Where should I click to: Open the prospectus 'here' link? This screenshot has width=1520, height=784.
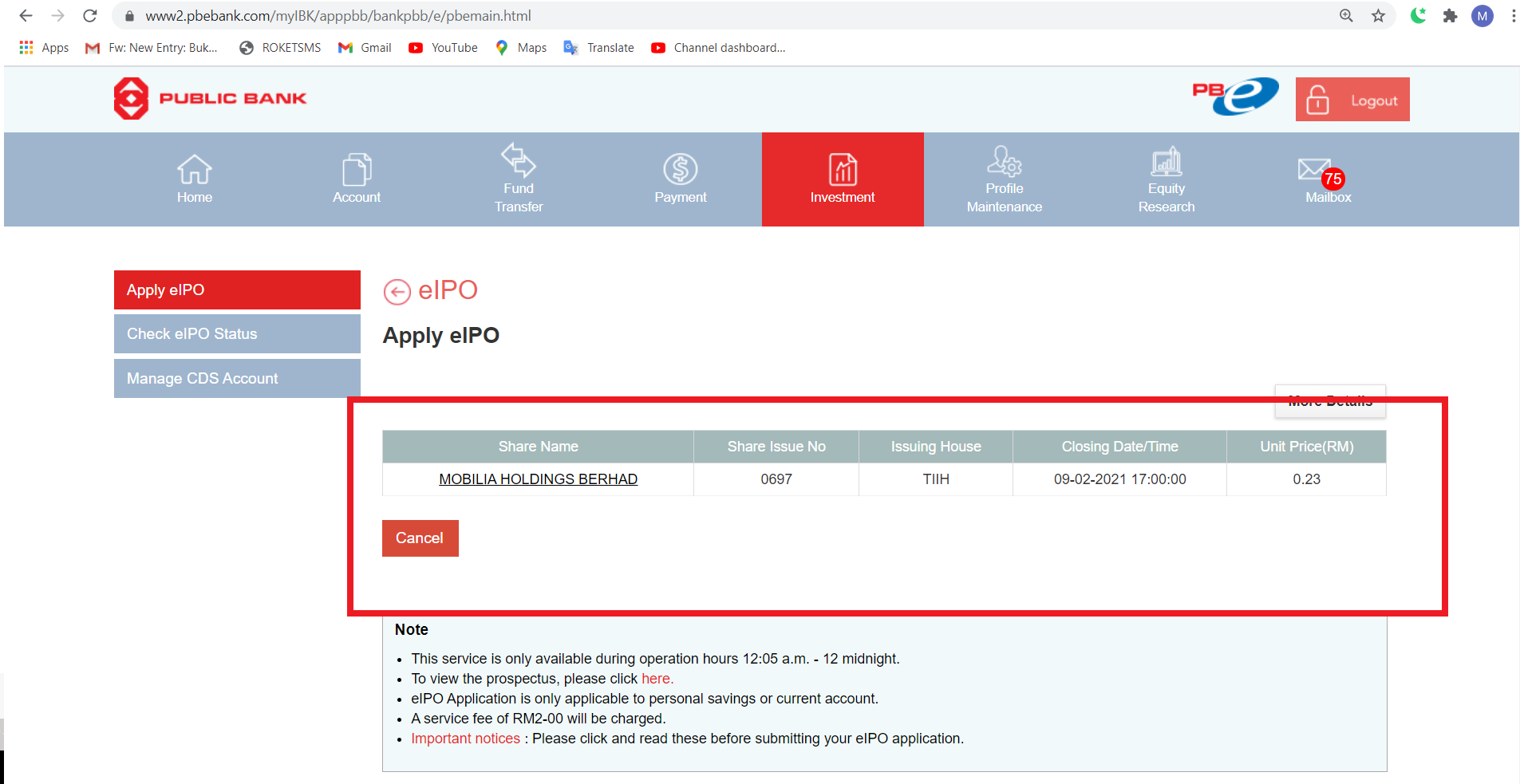point(657,679)
